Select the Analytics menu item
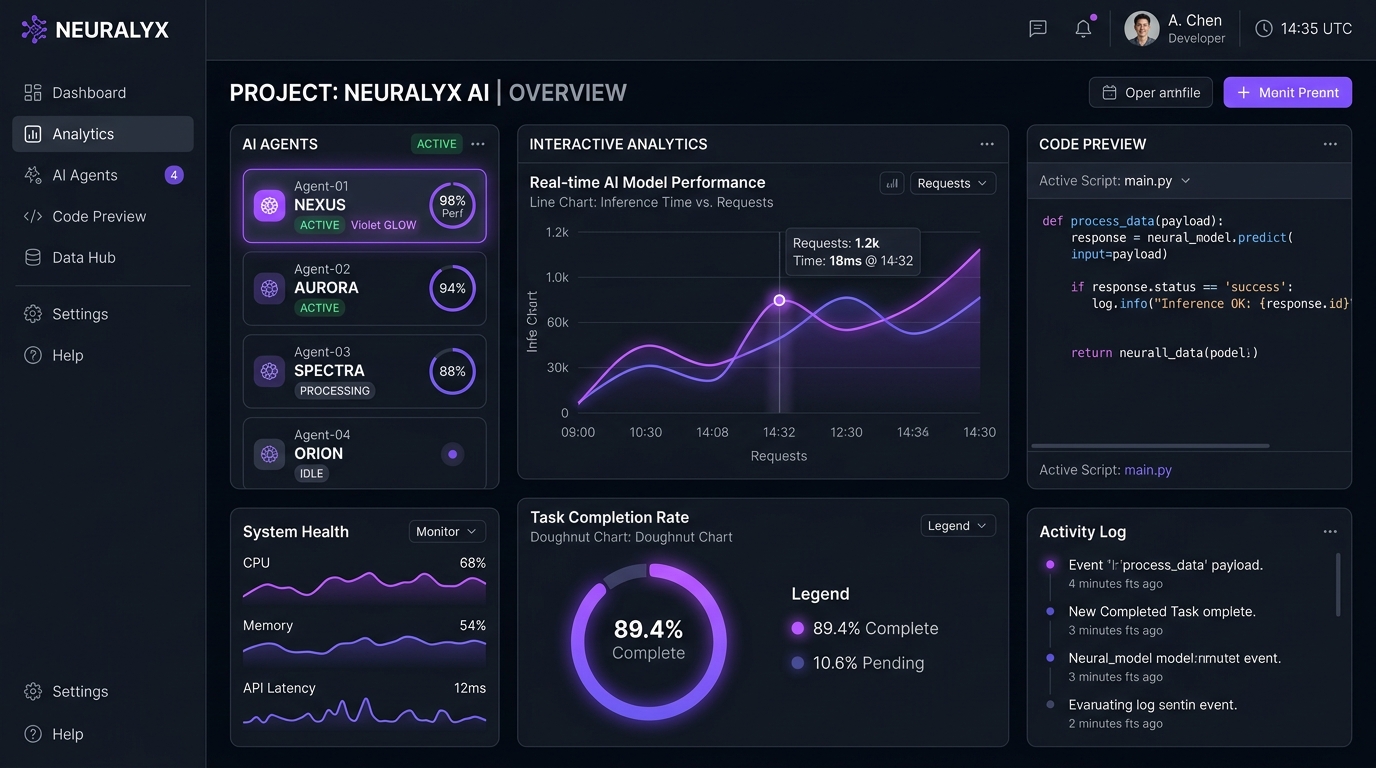Image resolution: width=1376 pixels, height=768 pixels. click(103, 134)
